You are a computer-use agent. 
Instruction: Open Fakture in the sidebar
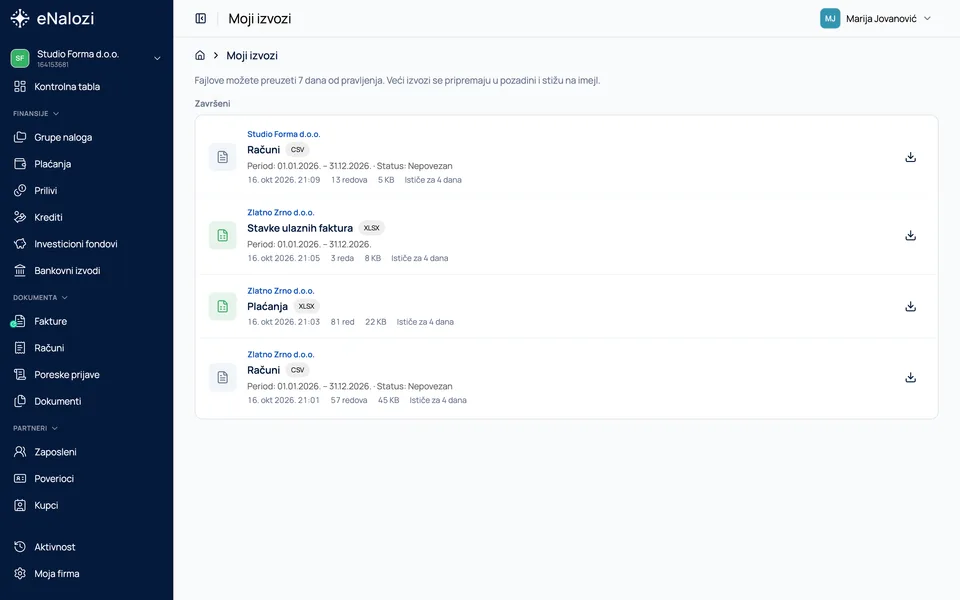pyautogui.click(x=86, y=321)
